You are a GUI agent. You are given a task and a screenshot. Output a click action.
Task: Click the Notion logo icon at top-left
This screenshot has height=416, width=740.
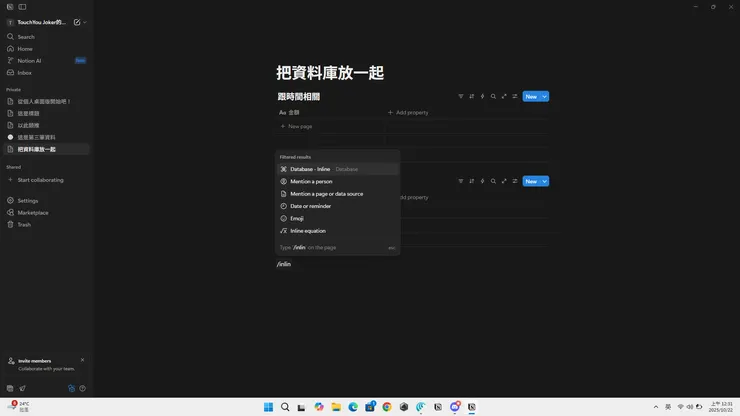point(10,7)
